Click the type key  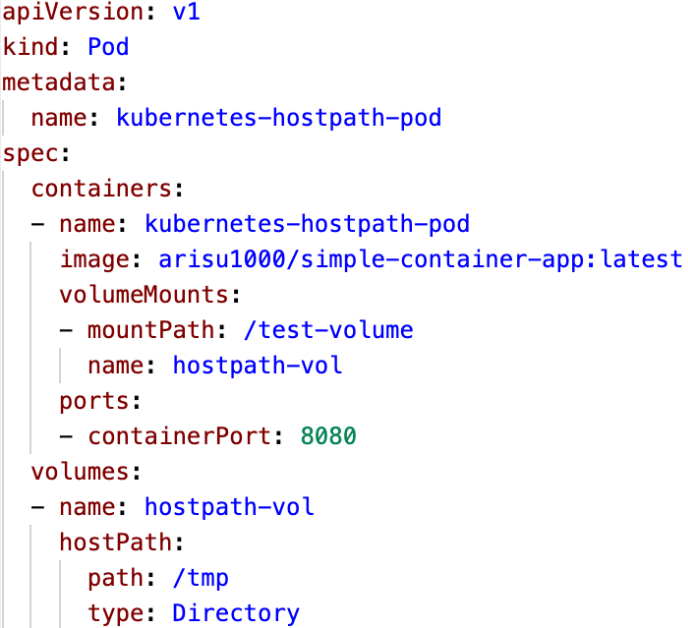115,614
